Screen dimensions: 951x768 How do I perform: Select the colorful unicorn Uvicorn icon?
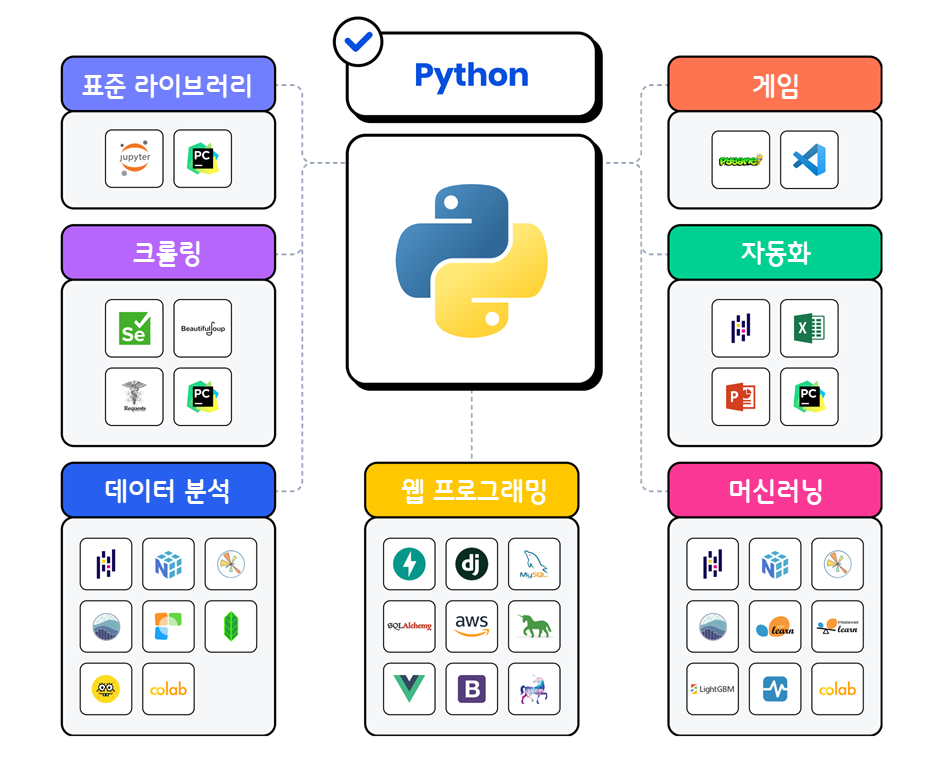[534, 689]
